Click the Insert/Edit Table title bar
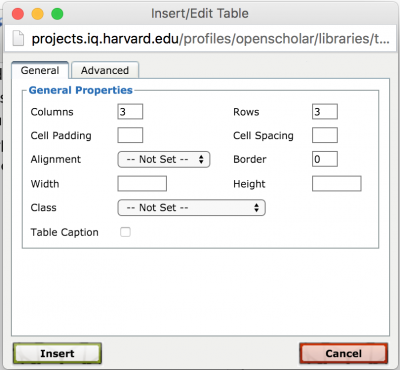 (x=200, y=14)
